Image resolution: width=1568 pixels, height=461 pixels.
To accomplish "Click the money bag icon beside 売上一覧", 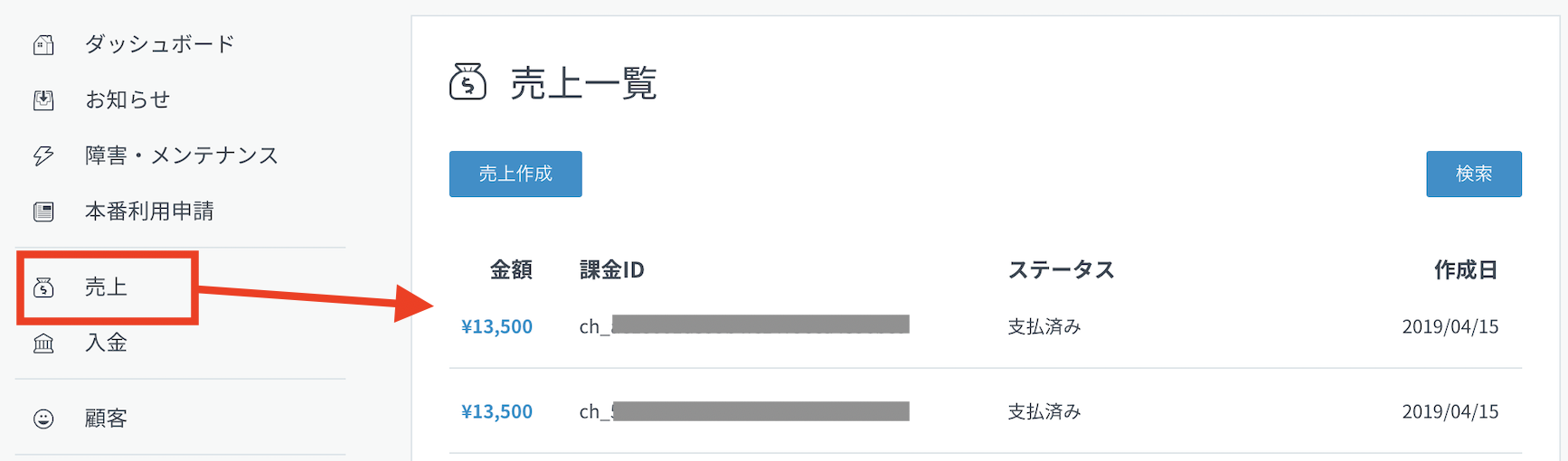I will [x=468, y=82].
